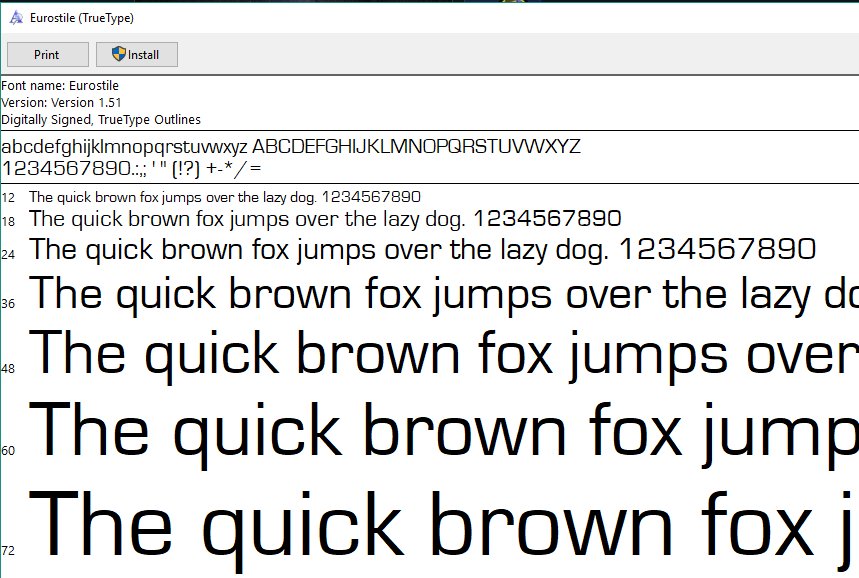Click the 'Eurostile (TrueType)' window title

click(x=82, y=18)
